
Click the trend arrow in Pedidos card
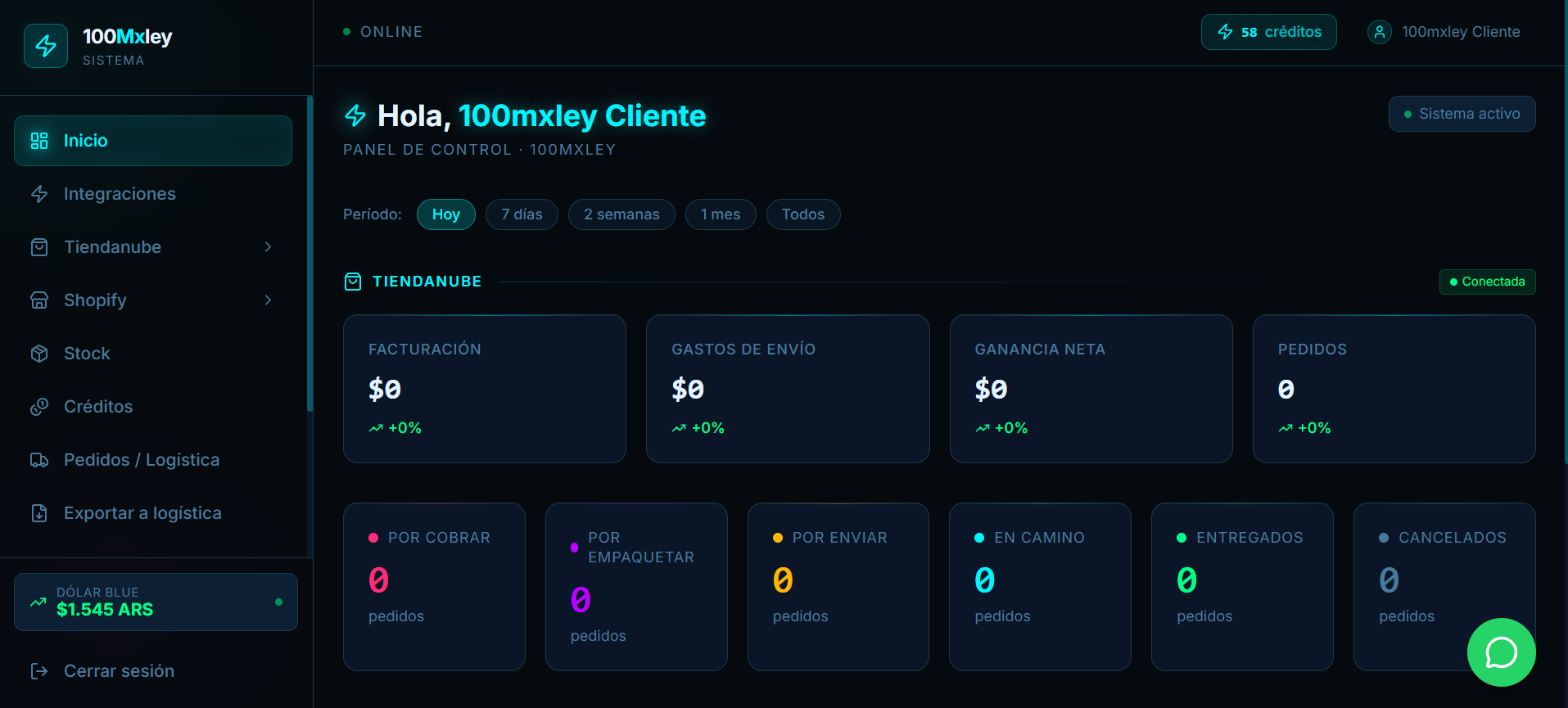(1286, 428)
